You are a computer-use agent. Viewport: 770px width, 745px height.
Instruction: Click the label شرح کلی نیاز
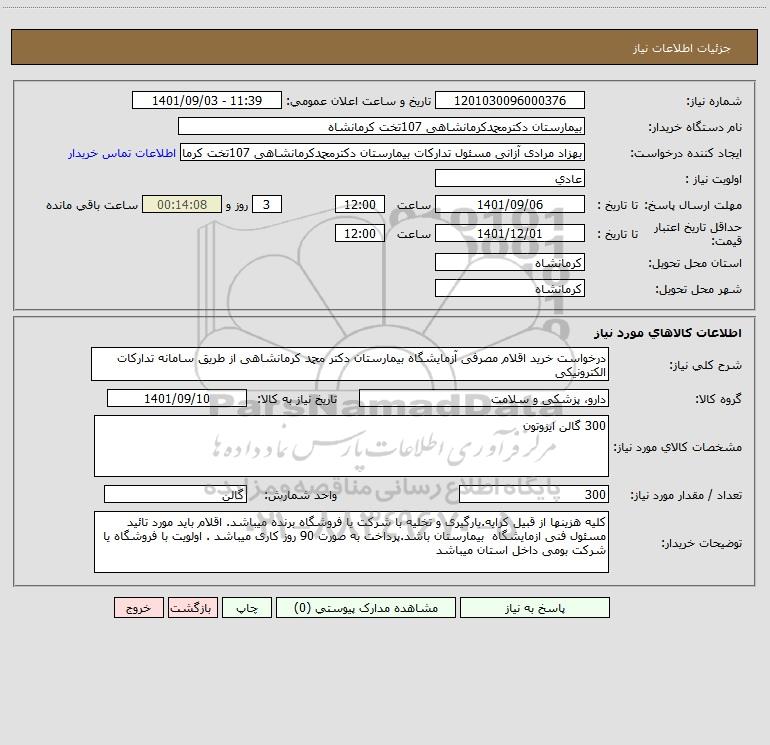coord(706,365)
